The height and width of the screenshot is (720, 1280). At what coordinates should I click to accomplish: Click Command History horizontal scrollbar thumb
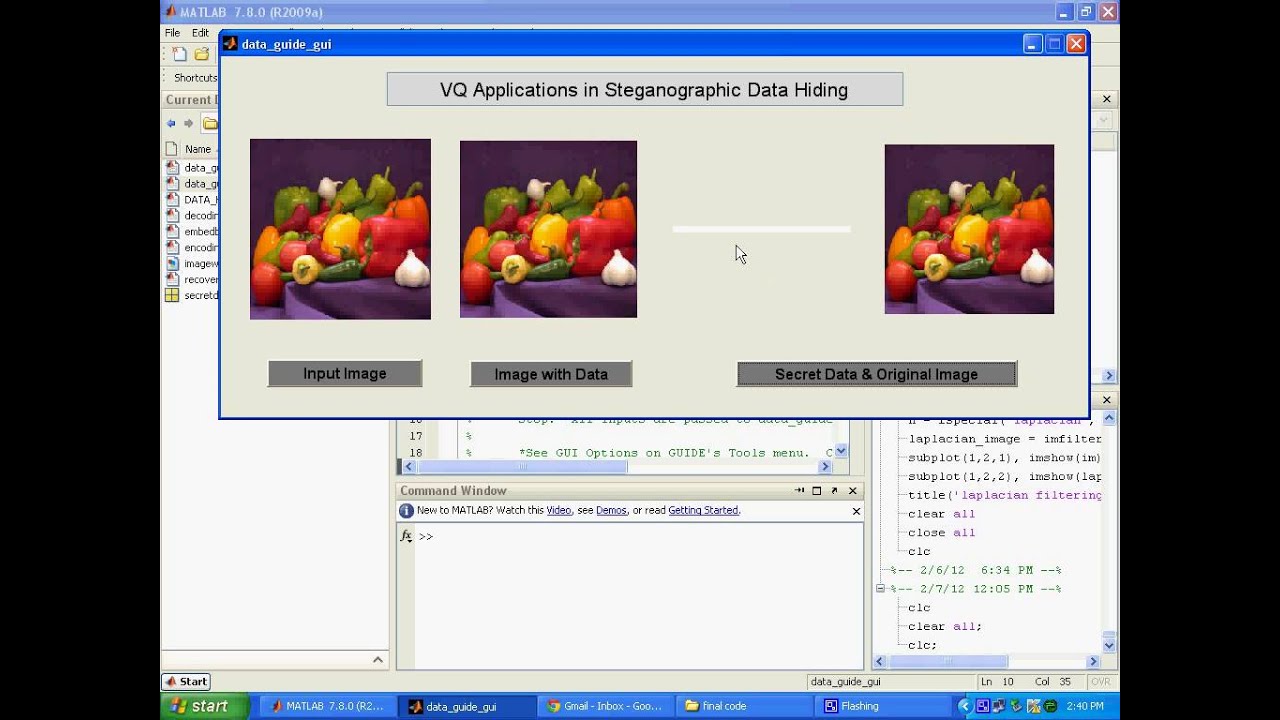pyautogui.click(x=948, y=661)
